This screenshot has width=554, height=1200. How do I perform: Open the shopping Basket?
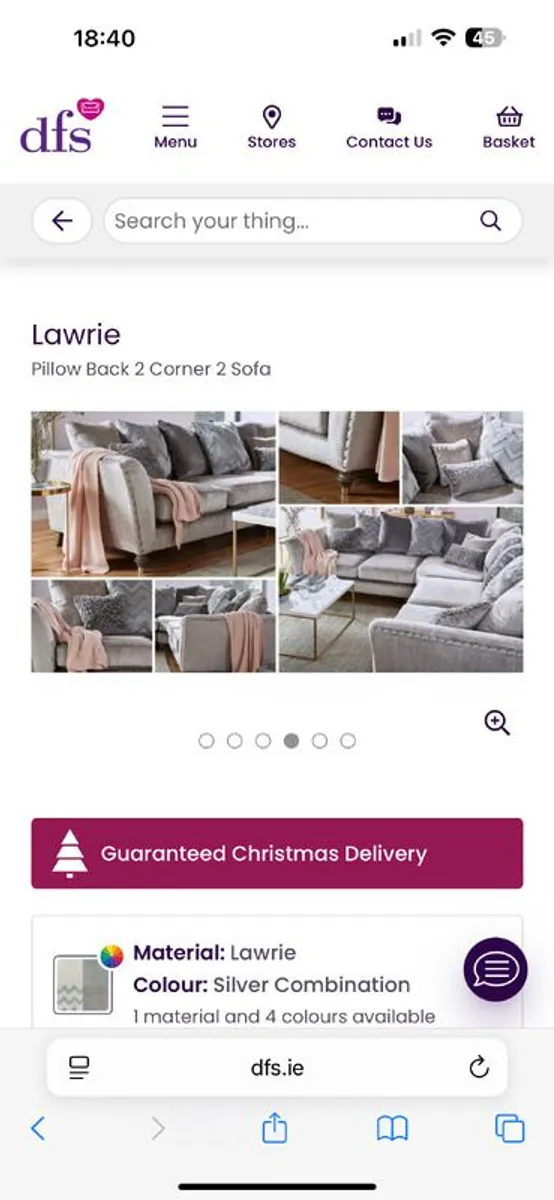(x=509, y=116)
